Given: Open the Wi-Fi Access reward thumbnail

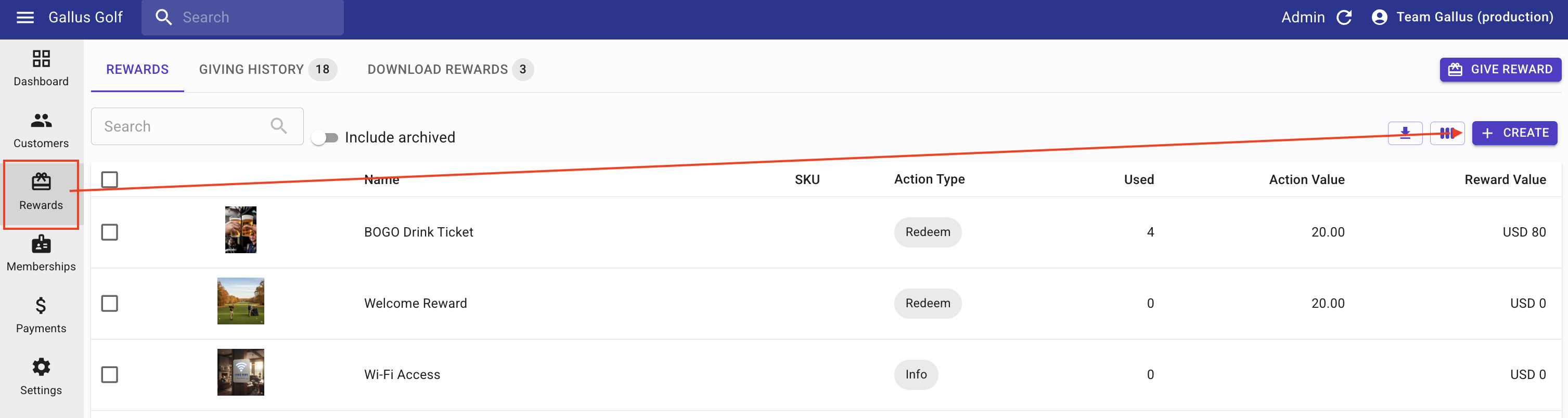Looking at the screenshot, I should click(x=240, y=372).
